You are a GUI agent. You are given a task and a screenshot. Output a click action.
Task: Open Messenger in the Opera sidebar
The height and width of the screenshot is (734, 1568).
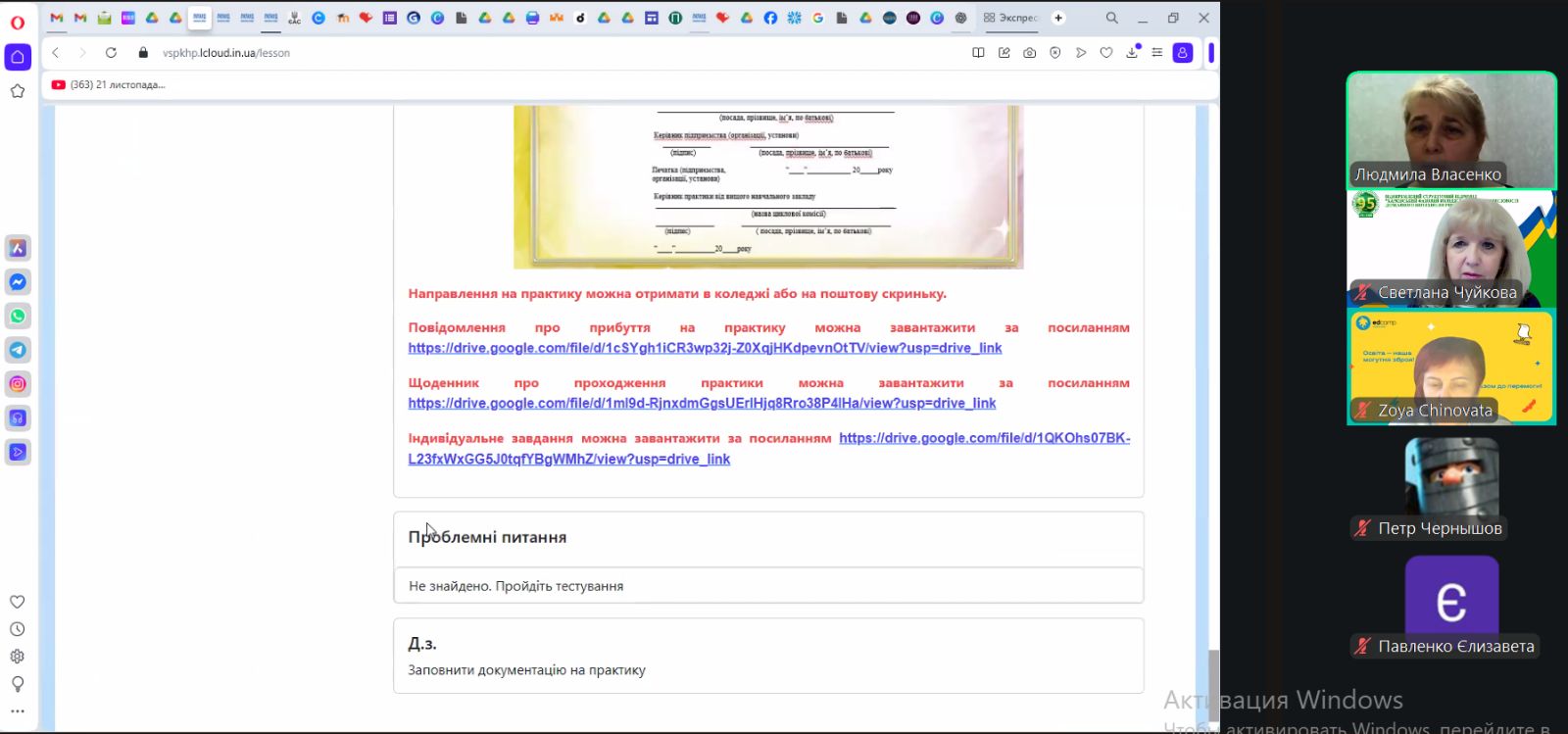click(x=18, y=282)
